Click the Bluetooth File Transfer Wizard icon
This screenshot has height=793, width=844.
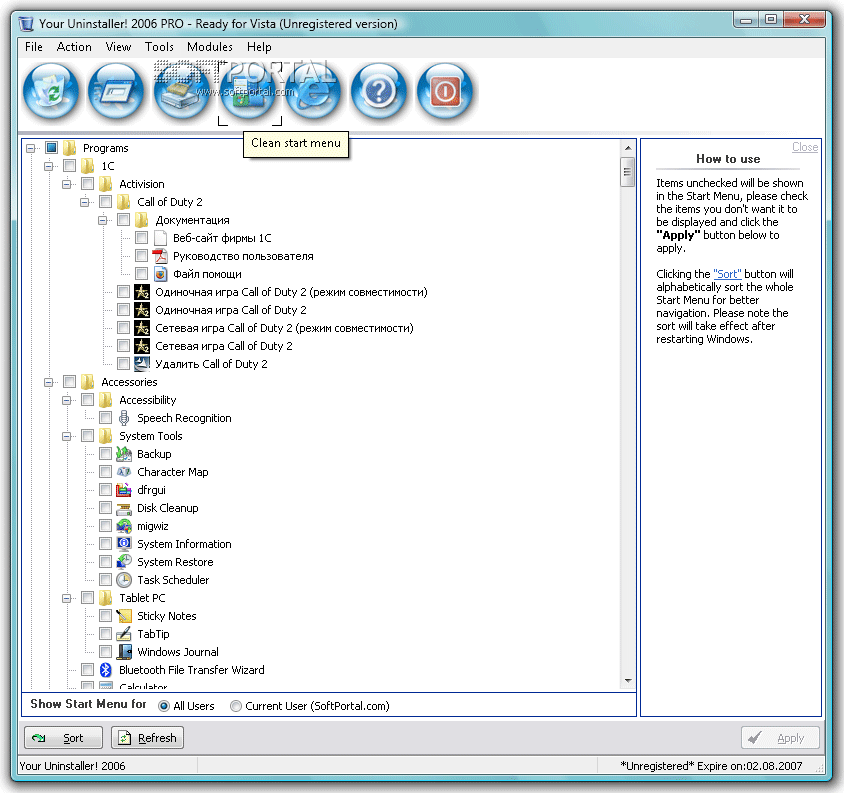(106, 670)
